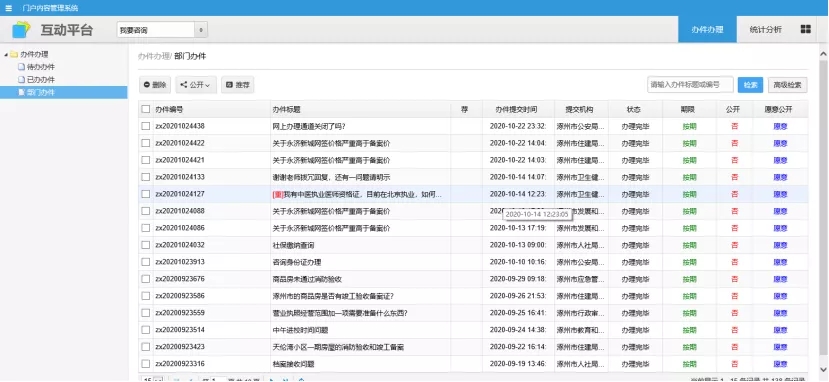Expand the 公开 dropdown button
The image size is (829, 382).
pos(196,85)
